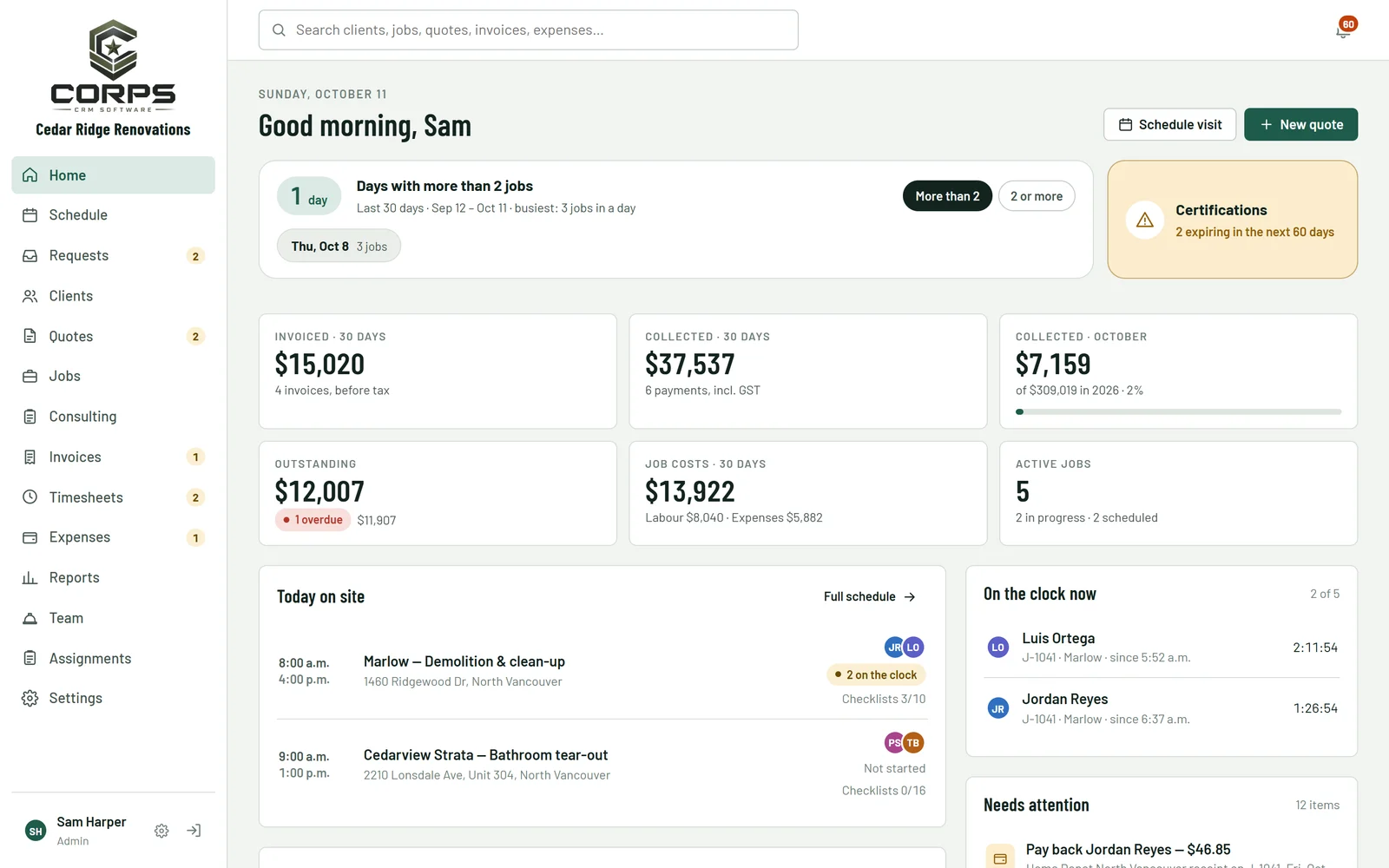Click the Schedule visit button

click(1169, 124)
